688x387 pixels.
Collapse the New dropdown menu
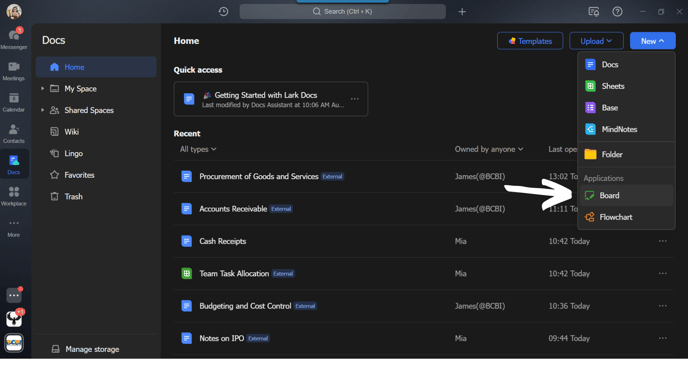point(652,41)
